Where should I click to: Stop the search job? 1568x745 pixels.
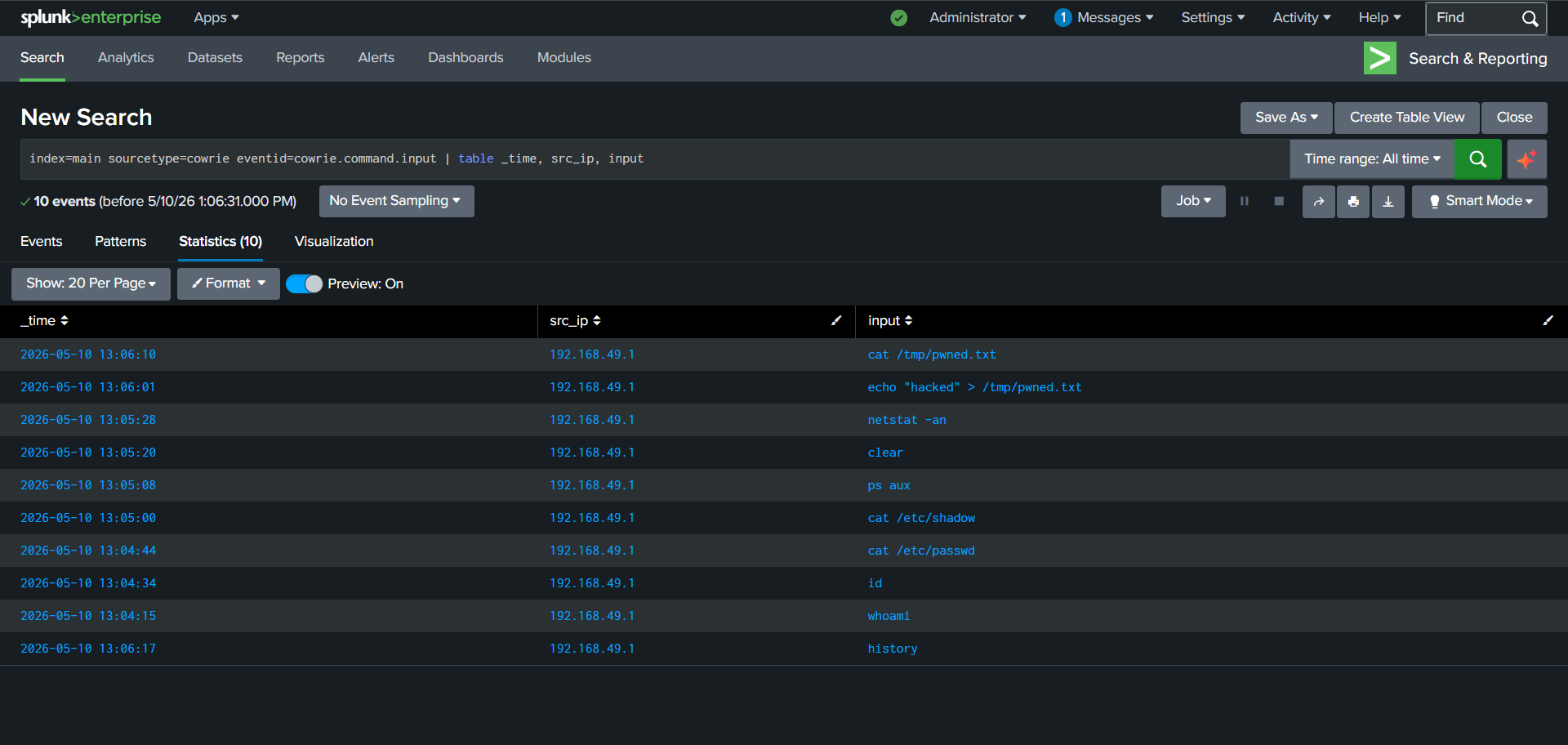click(x=1279, y=201)
